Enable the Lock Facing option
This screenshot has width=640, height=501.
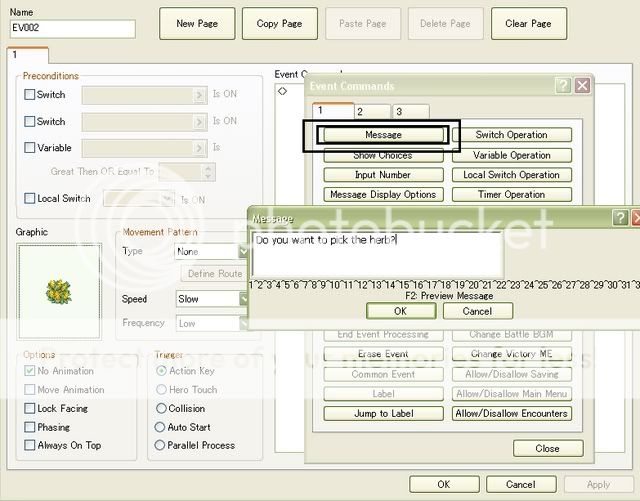pos(30,409)
